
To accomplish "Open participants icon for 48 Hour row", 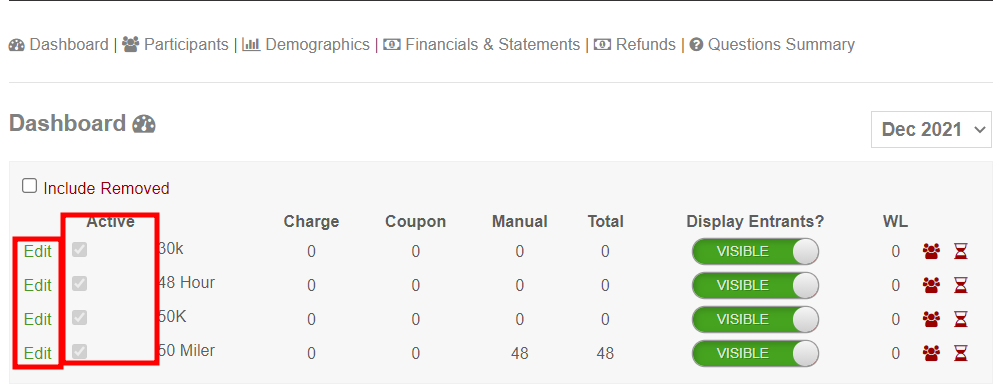I will pos(931,286).
